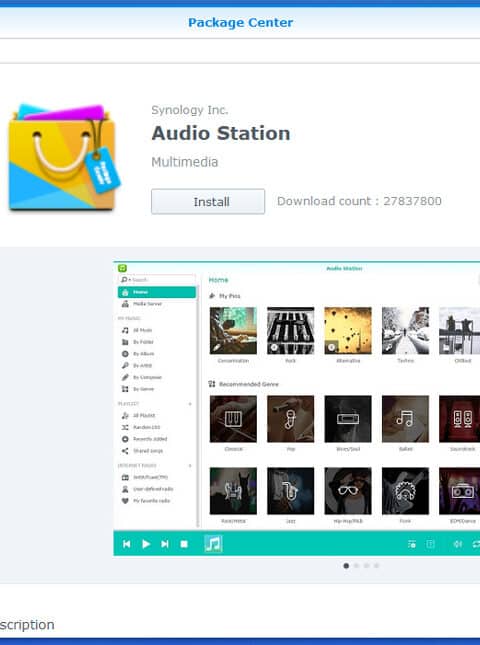Image resolution: width=480 pixels, height=645 pixels.
Task: Open the Techno pinned album
Action: pos(406,331)
